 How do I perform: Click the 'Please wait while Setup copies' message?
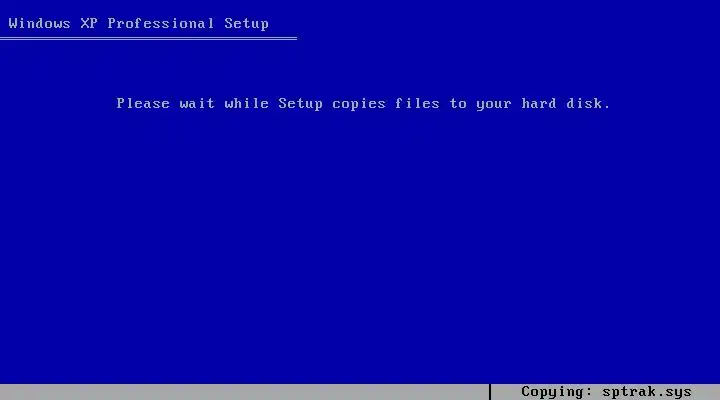click(x=363, y=103)
